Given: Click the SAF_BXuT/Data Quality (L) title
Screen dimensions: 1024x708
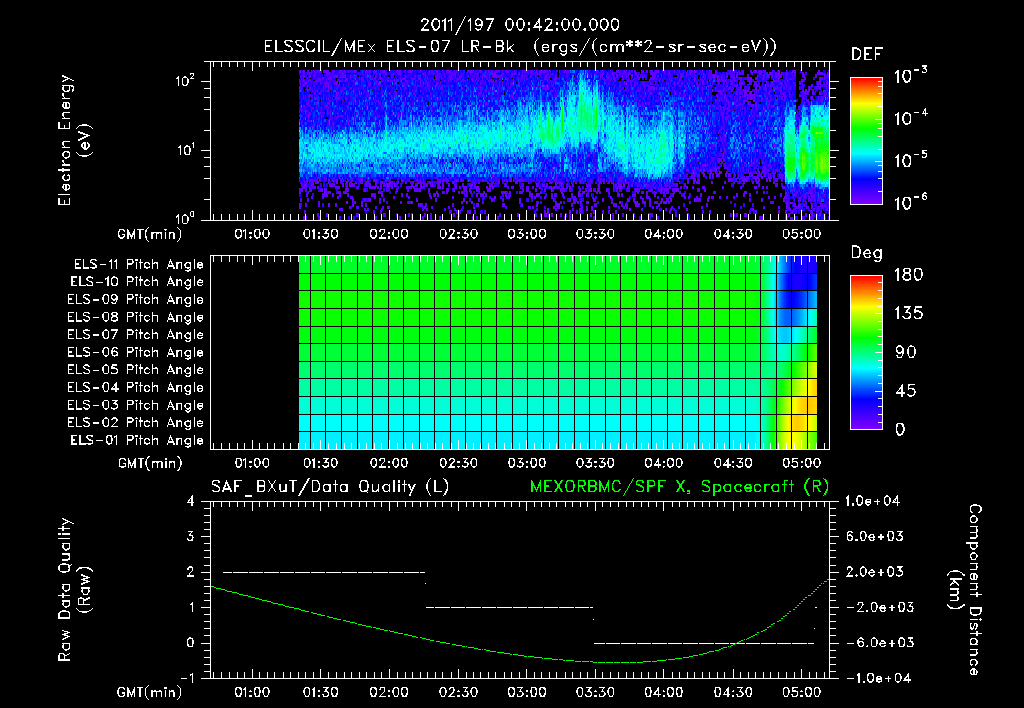Looking at the screenshot, I should (x=330, y=487).
